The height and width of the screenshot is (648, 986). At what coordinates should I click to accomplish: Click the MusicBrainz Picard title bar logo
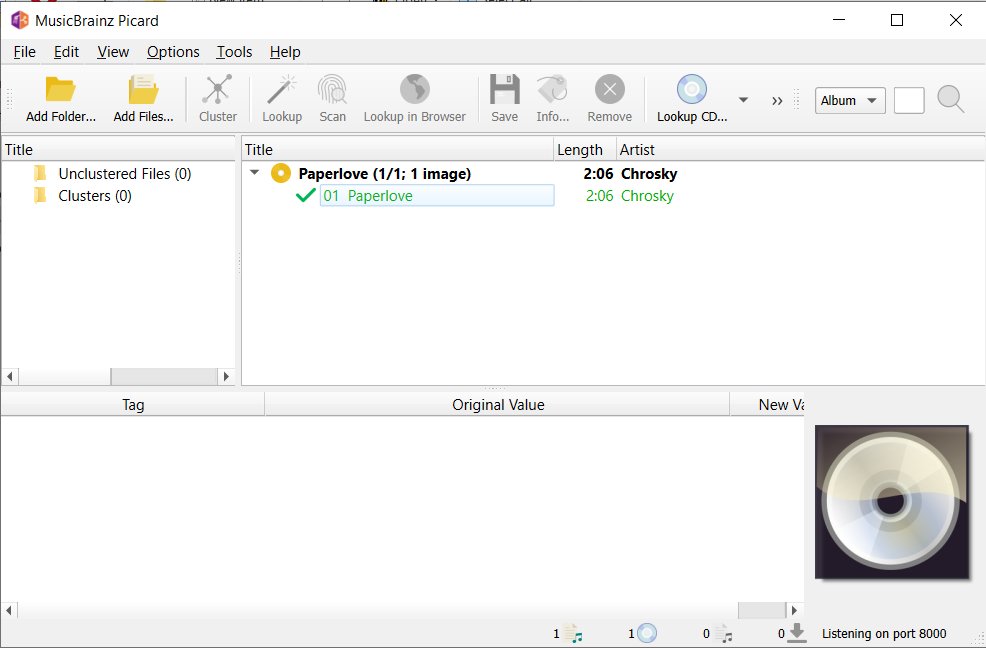pyautogui.click(x=20, y=20)
